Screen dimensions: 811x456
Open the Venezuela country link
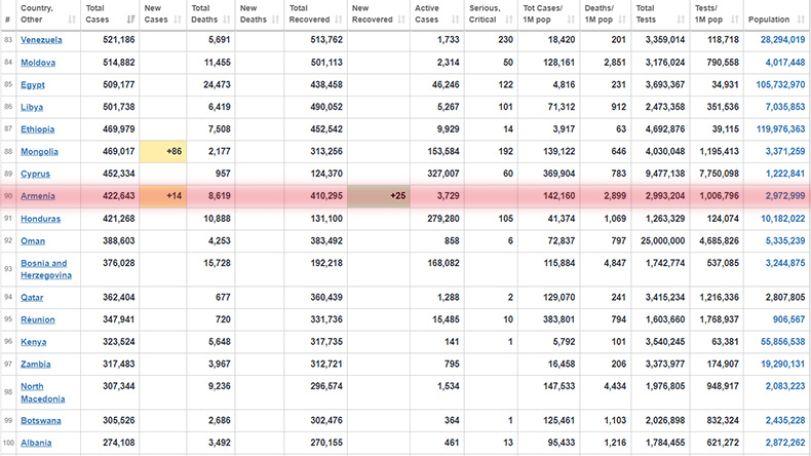pos(41,40)
